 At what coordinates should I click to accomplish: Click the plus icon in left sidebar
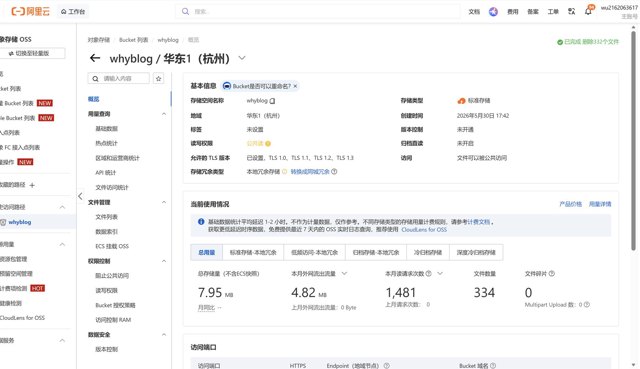click(x=32, y=185)
